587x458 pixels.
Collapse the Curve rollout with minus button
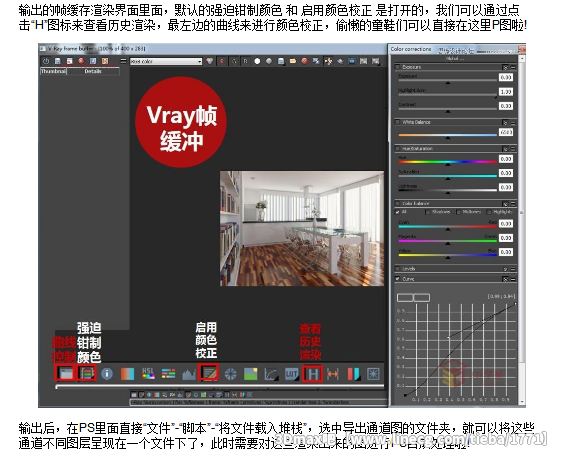pos(513,279)
